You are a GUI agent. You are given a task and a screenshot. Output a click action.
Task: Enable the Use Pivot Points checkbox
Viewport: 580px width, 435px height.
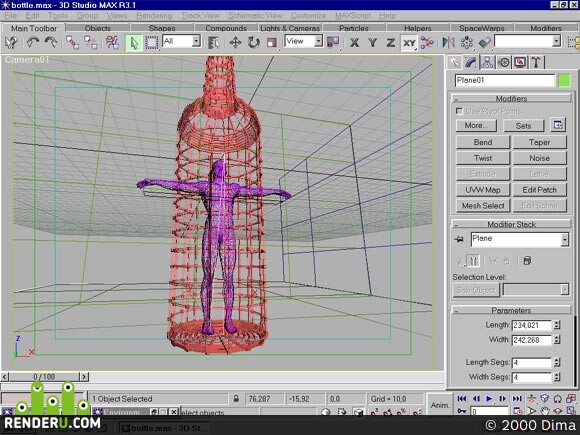pyautogui.click(x=459, y=111)
